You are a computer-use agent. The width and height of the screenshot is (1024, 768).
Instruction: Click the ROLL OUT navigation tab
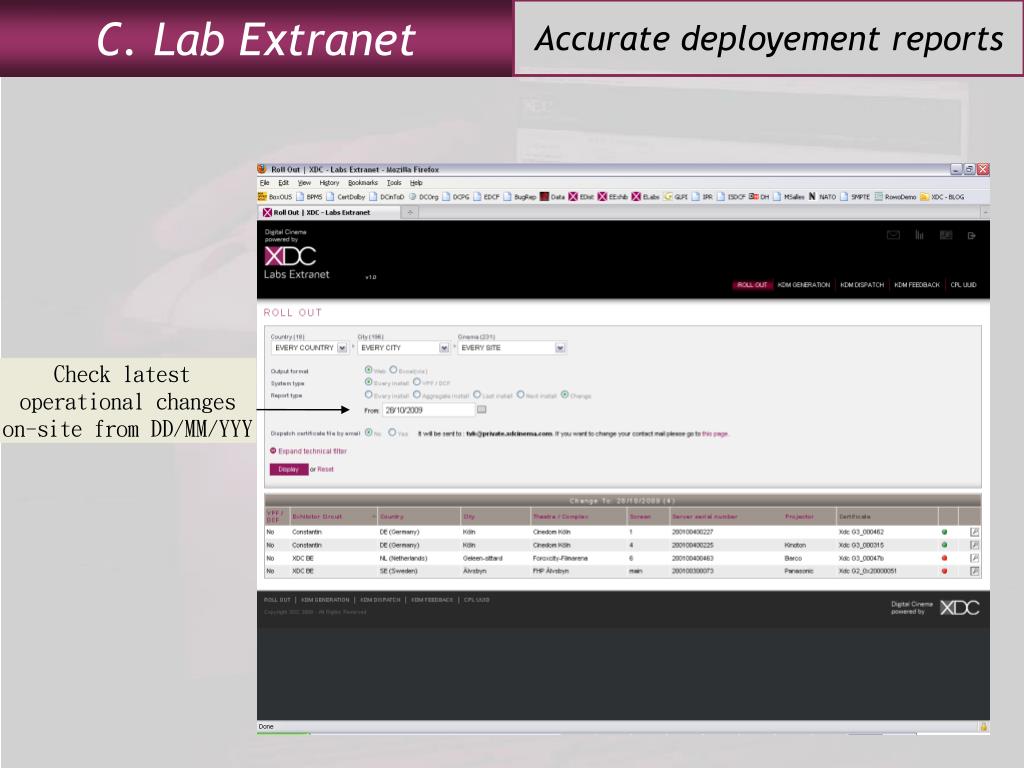point(752,285)
